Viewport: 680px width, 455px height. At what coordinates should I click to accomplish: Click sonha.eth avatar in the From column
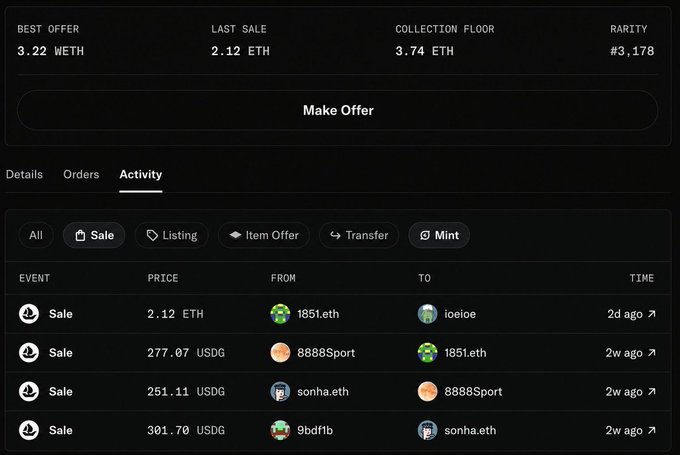pos(280,391)
